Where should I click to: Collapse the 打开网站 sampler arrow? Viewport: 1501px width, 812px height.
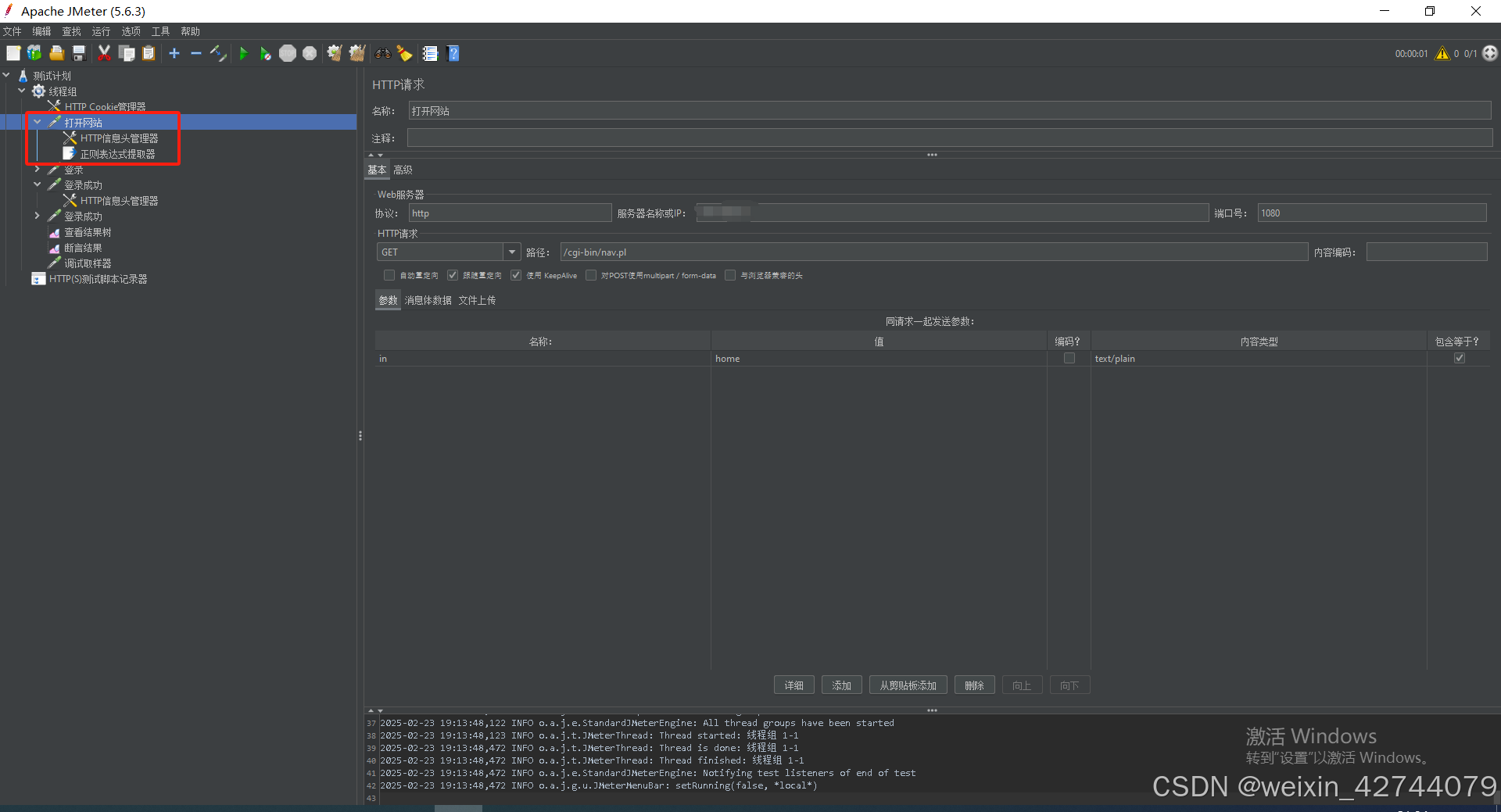(x=38, y=122)
